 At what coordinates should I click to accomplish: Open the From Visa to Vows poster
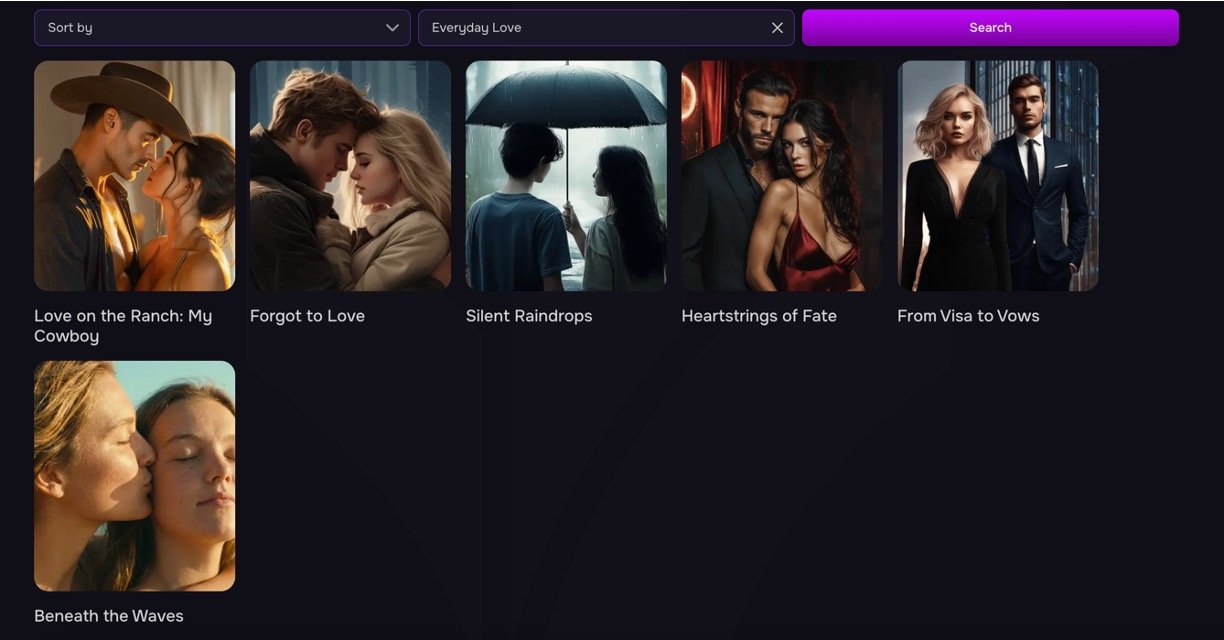[x=997, y=176]
